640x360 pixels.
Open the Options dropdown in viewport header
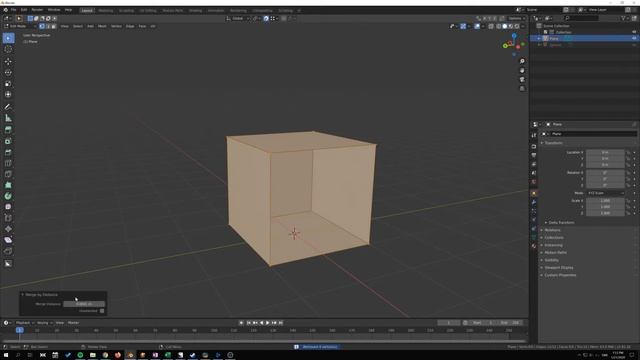coord(516,18)
